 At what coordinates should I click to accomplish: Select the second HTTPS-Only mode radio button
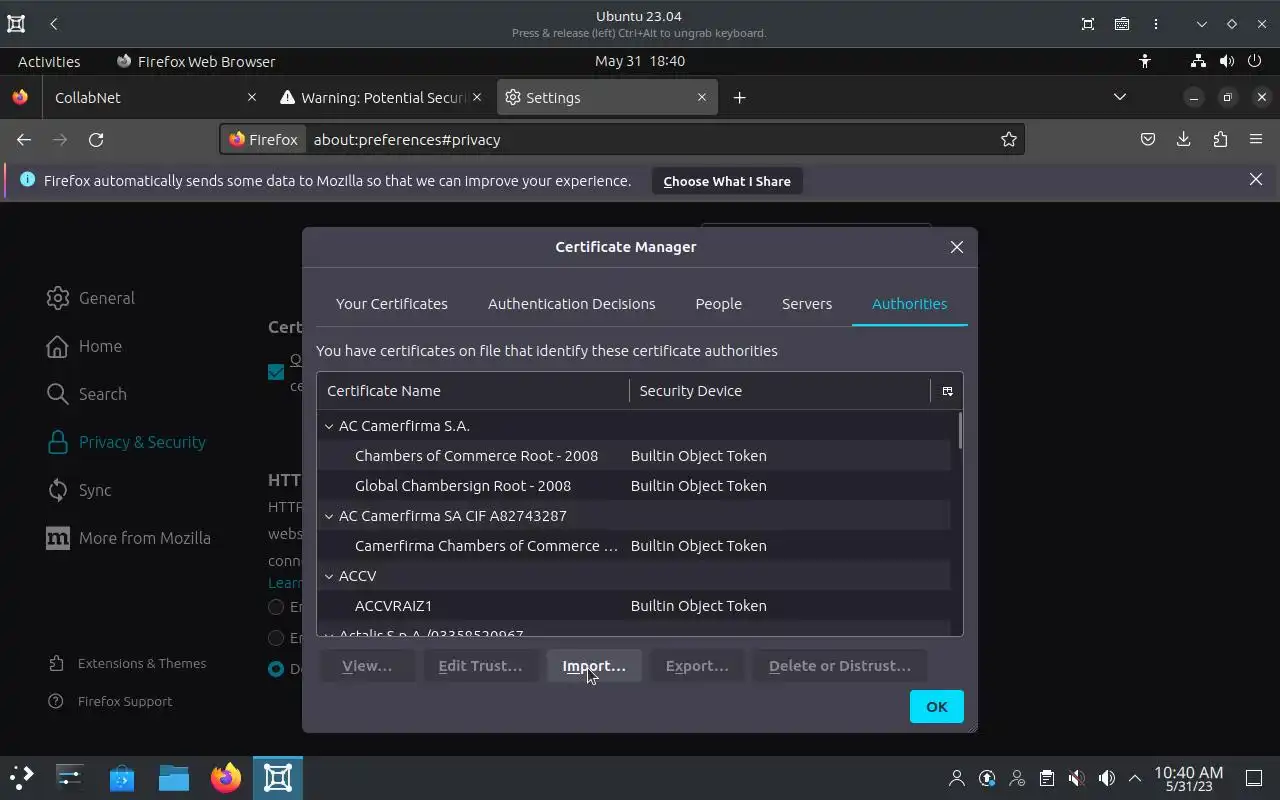coord(276,638)
